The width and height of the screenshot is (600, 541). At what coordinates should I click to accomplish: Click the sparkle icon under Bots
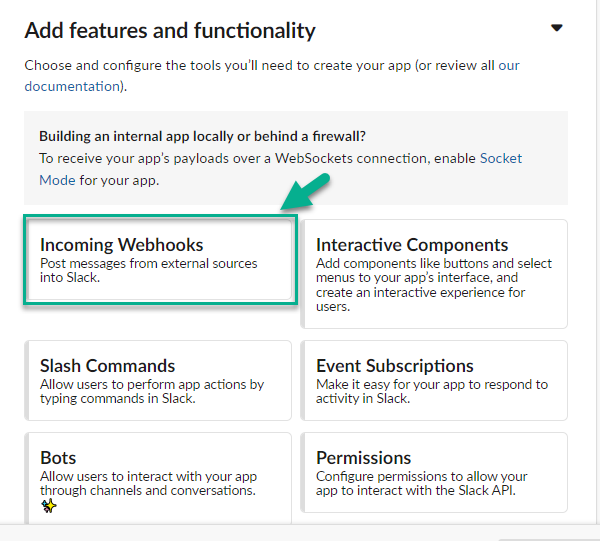(48, 506)
